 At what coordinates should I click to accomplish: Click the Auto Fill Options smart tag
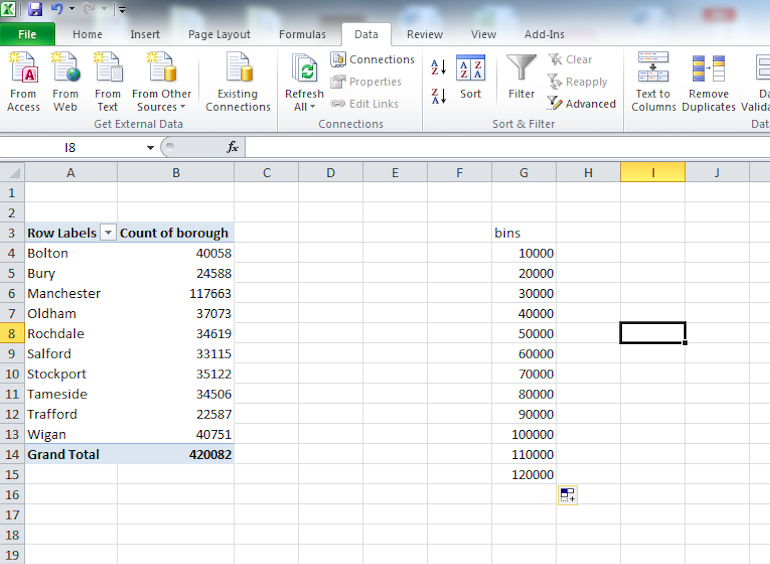(566, 494)
